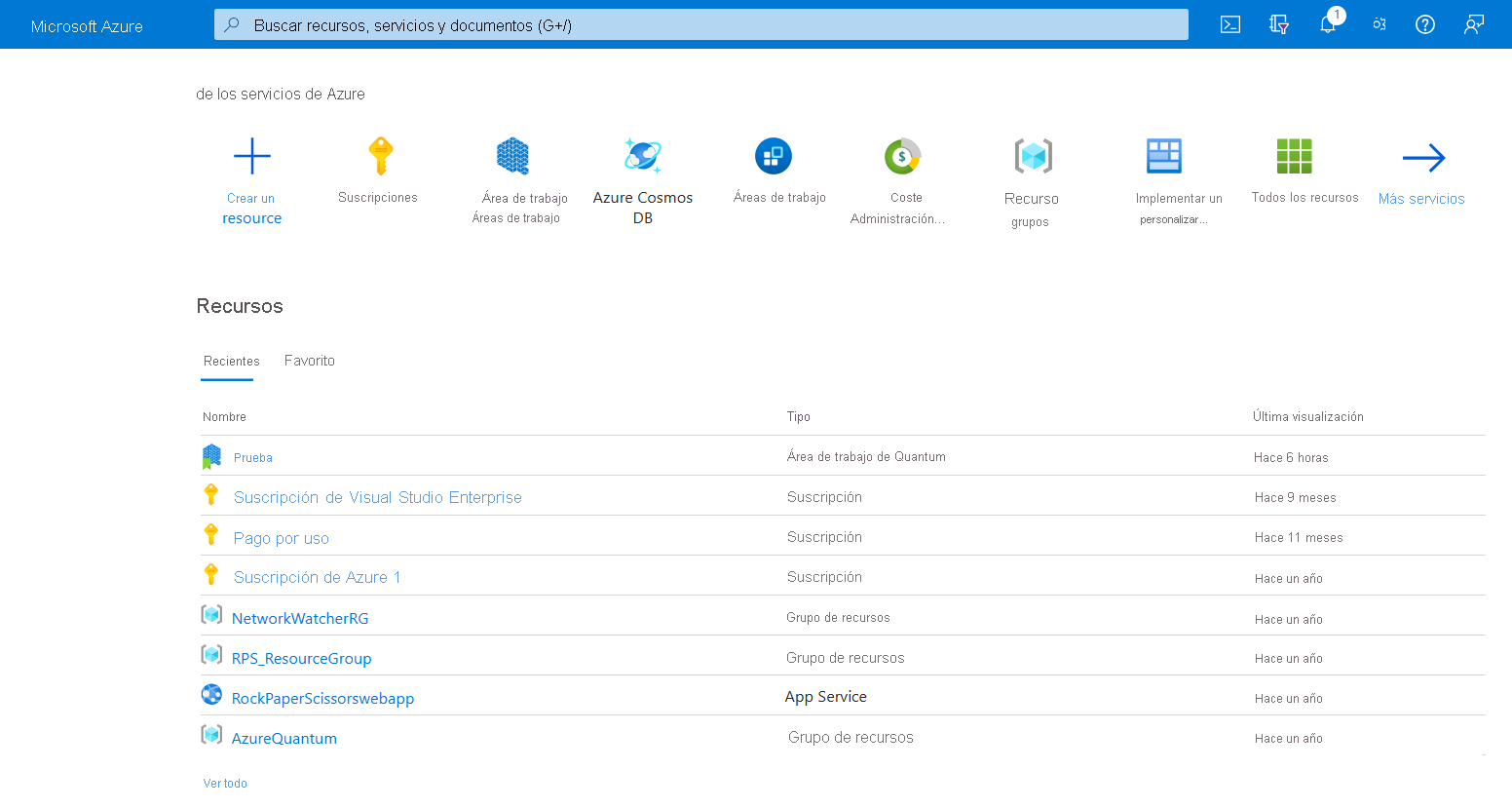This screenshot has width=1512, height=809.
Task: Click the Azure Cosmos DB label
Action: click(643, 208)
